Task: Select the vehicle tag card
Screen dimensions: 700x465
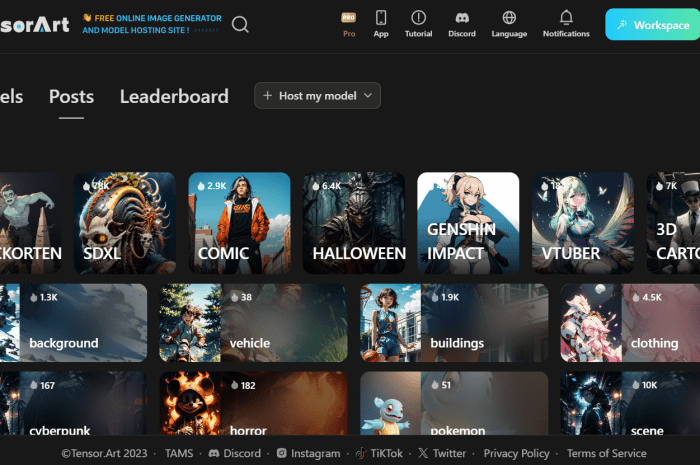Action: click(253, 323)
